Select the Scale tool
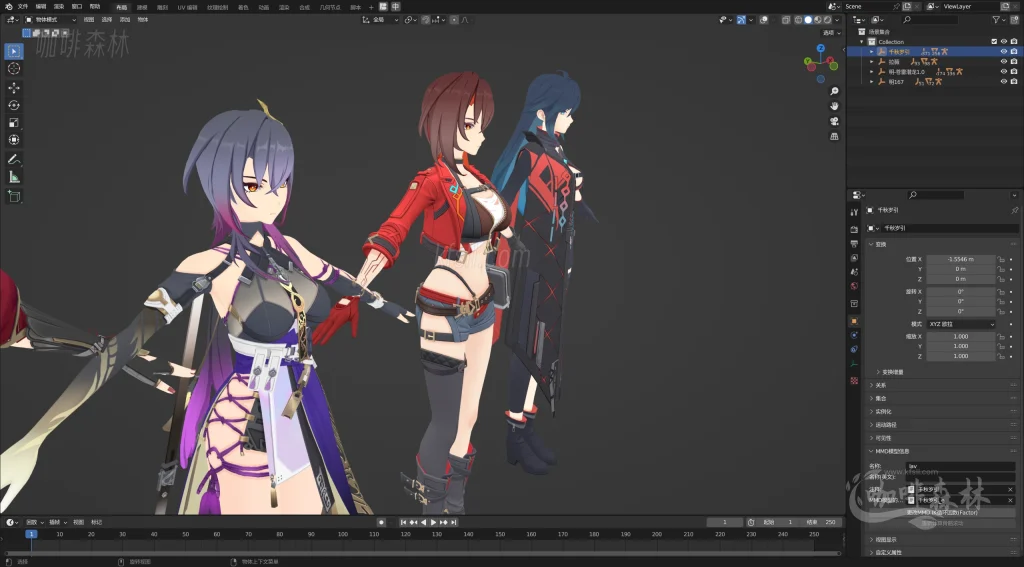The width and height of the screenshot is (1024, 567). coord(14,123)
